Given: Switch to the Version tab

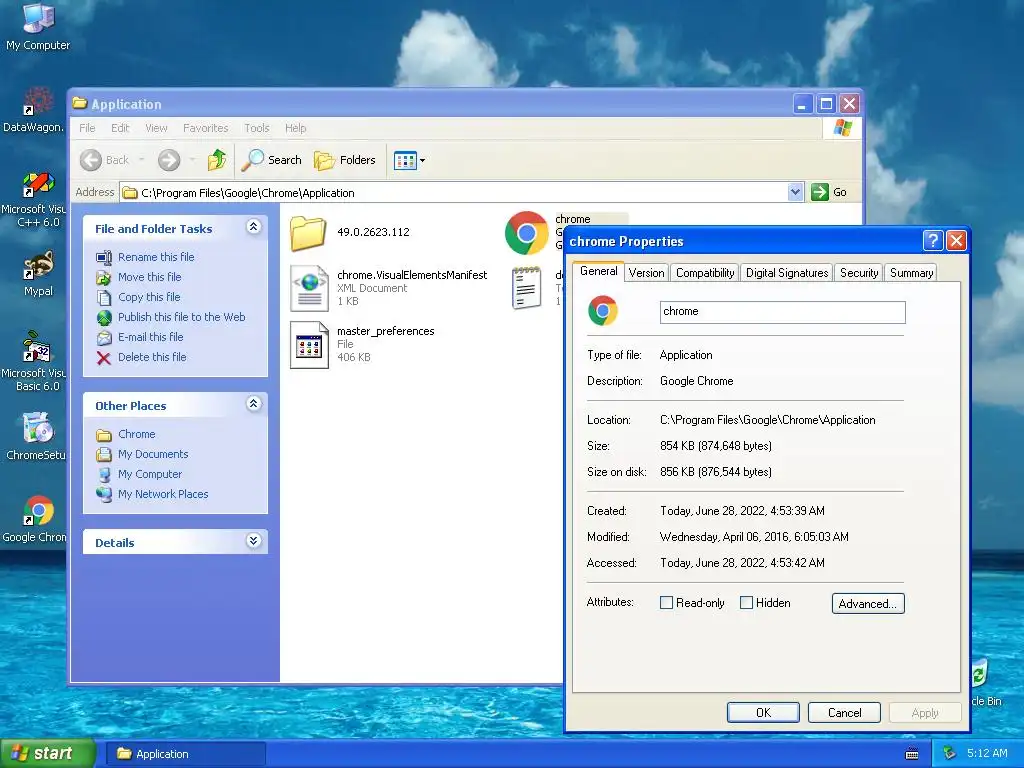Looking at the screenshot, I should 646,273.
